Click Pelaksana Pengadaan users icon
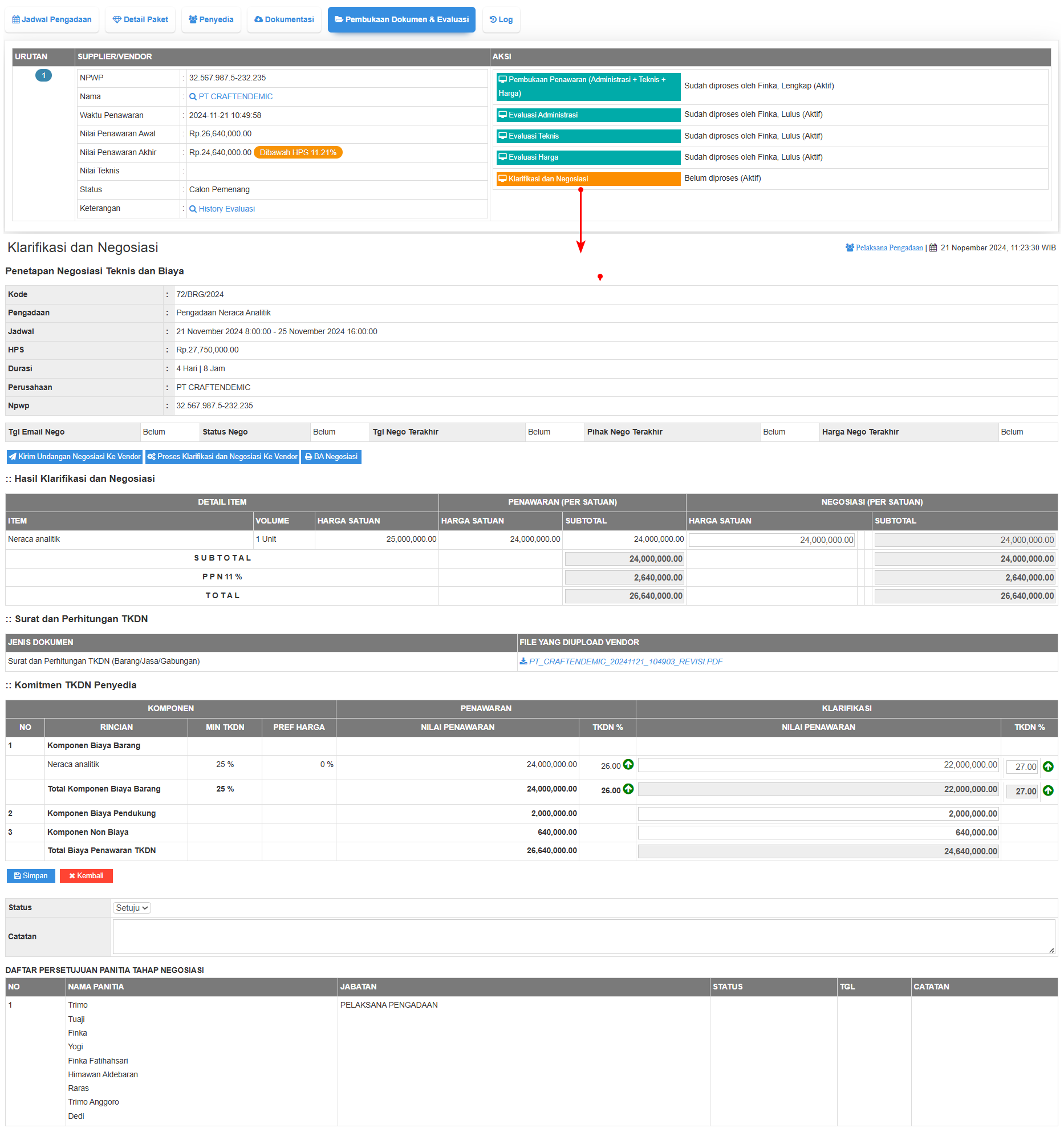This screenshot has width=1064, height=1128. click(850, 248)
